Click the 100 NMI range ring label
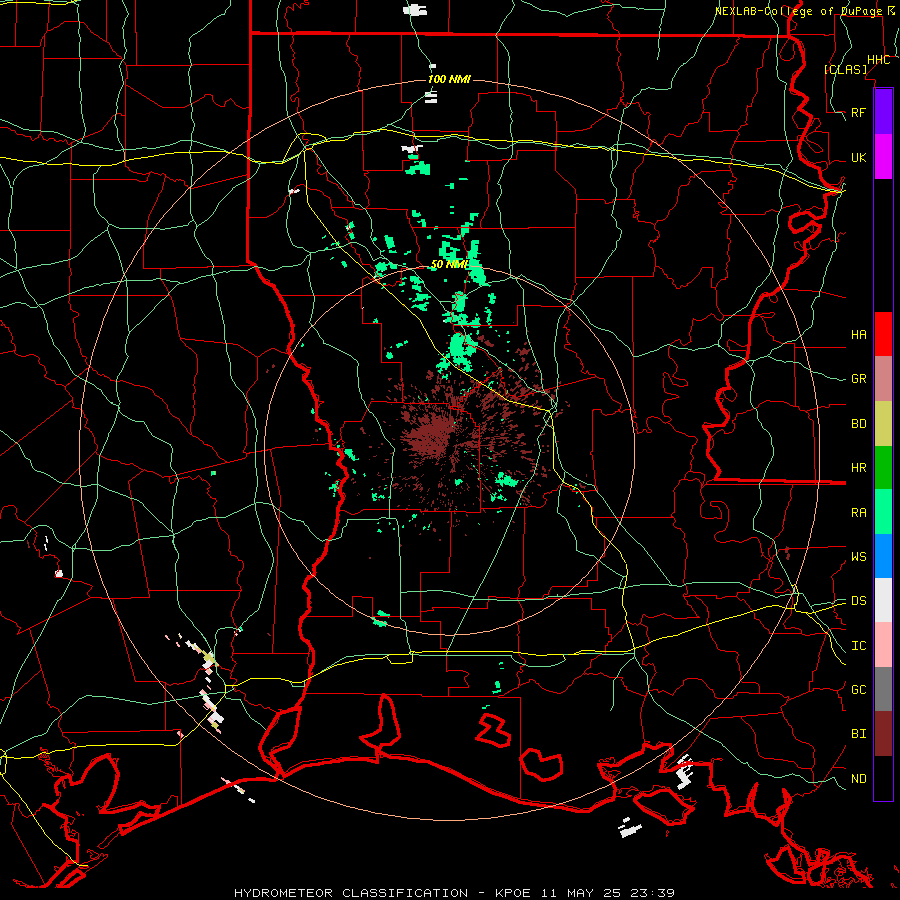Screen dimensions: 900x900 pos(449,79)
